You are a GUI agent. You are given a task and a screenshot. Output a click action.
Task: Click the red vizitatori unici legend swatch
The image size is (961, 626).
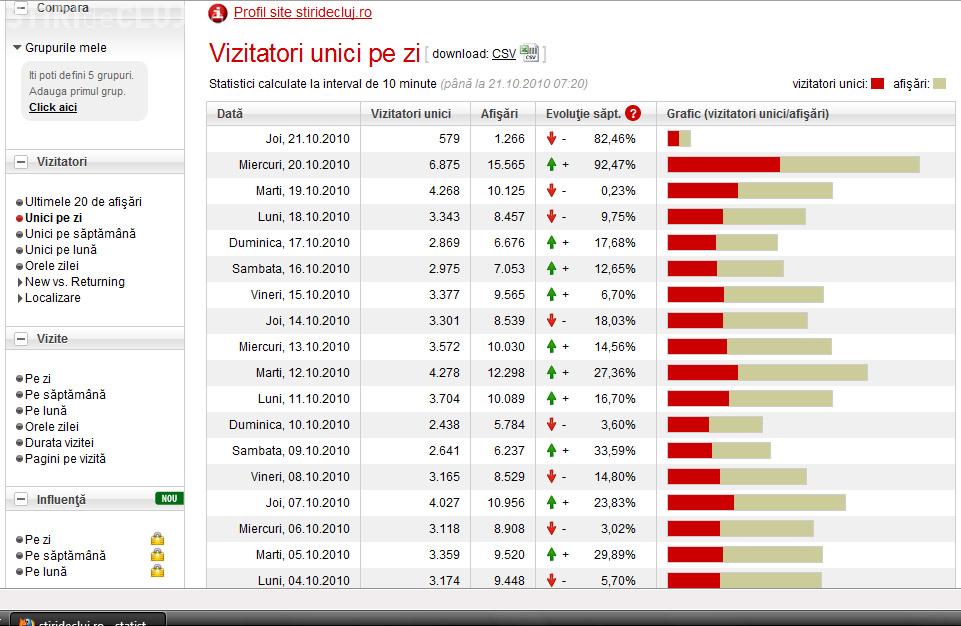pyautogui.click(x=877, y=84)
